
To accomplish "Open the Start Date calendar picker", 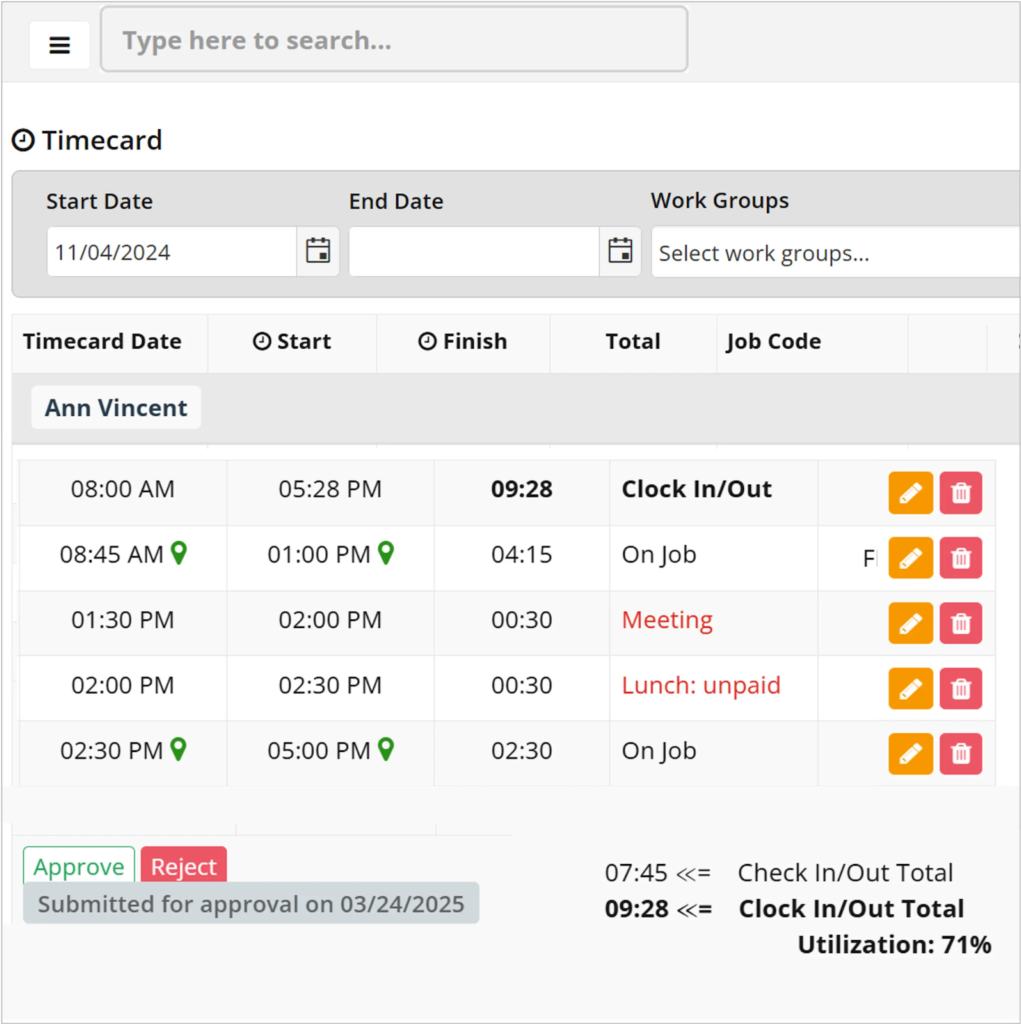I will [x=318, y=251].
